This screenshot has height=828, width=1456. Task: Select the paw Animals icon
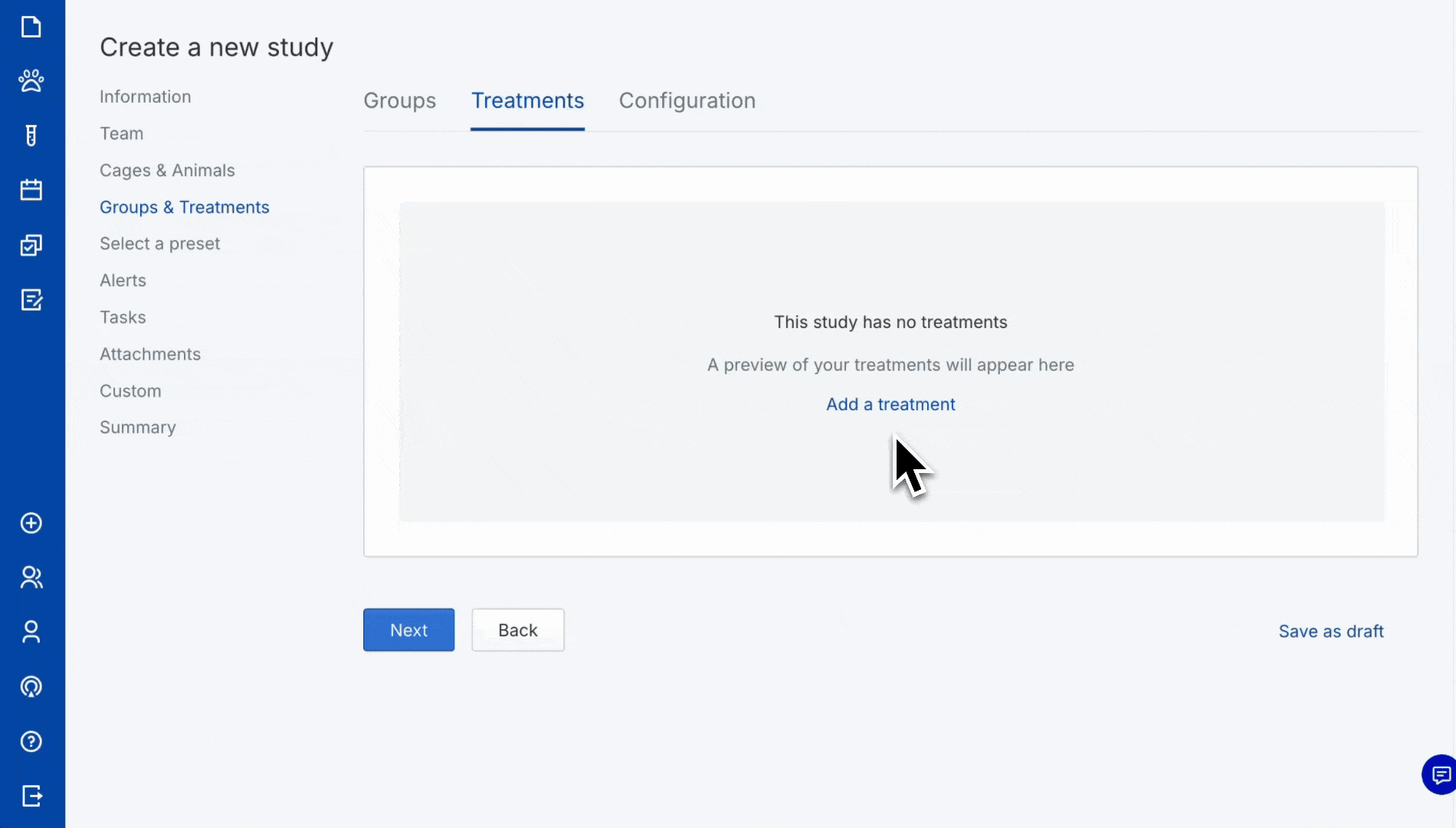(31, 80)
